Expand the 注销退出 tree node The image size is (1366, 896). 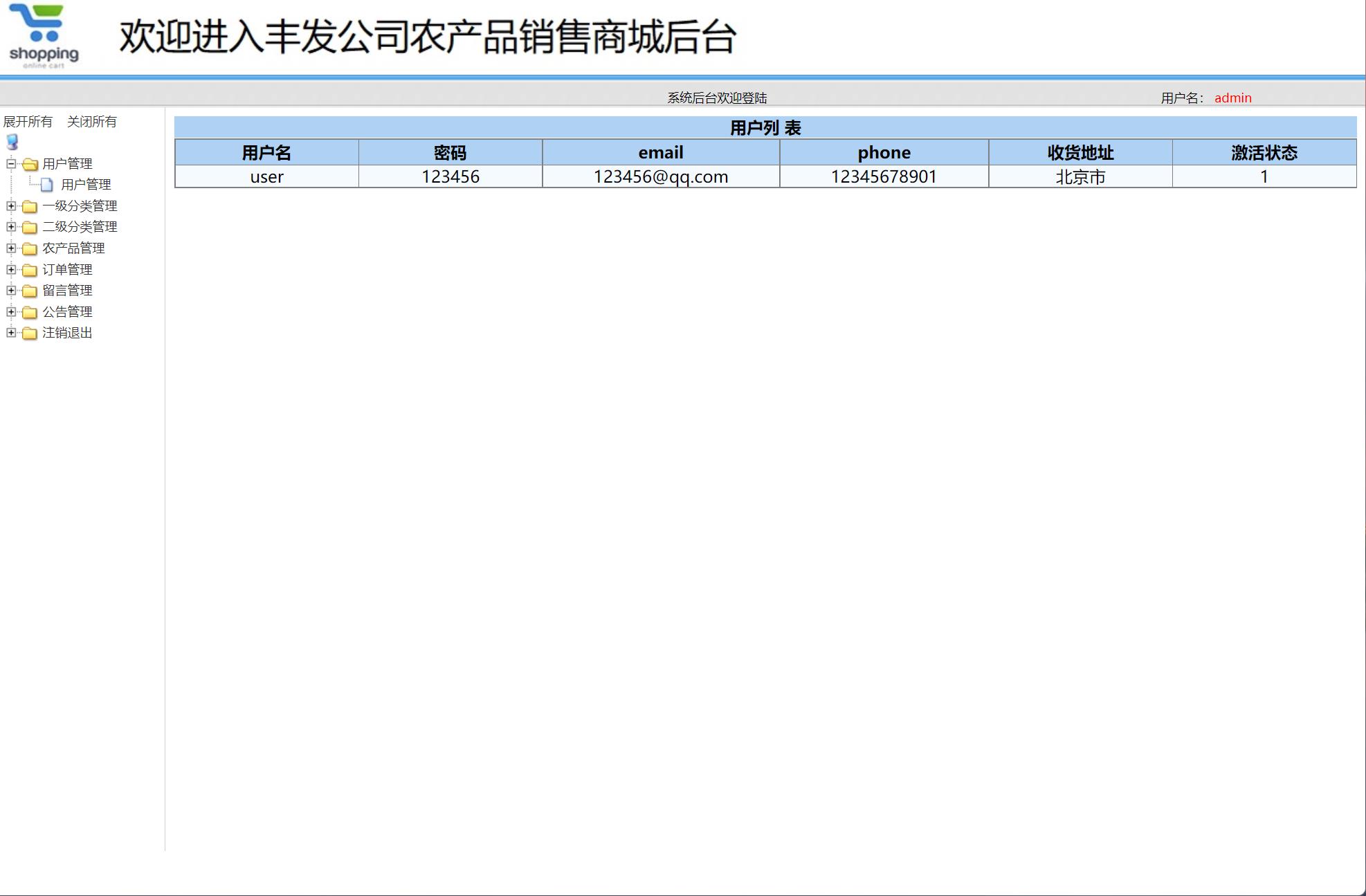click(x=11, y=333)
